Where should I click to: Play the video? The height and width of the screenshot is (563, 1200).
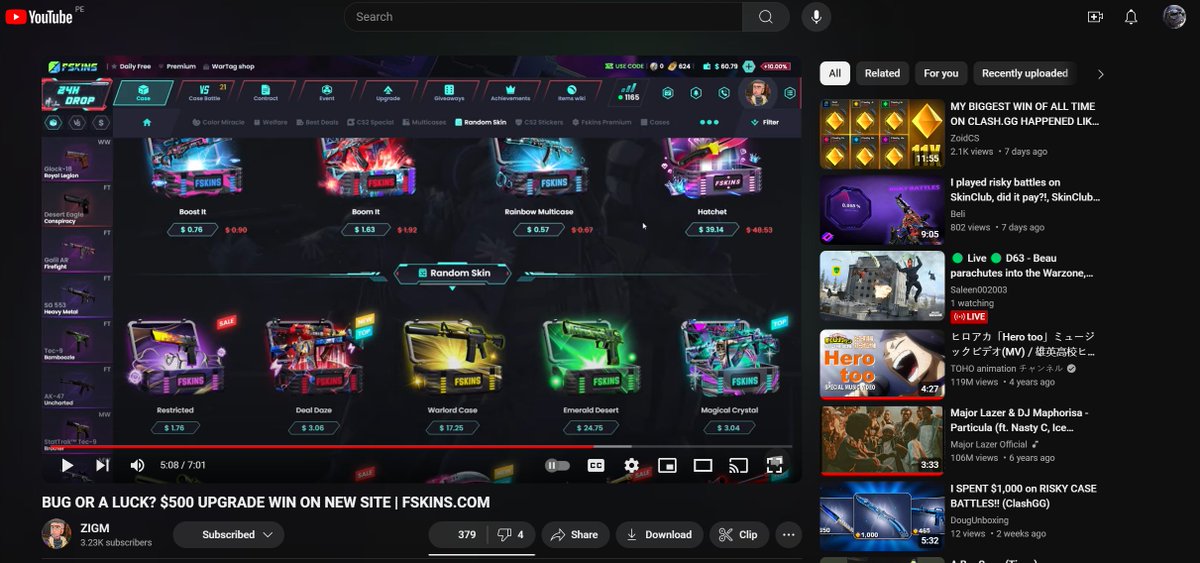[67, 465]
